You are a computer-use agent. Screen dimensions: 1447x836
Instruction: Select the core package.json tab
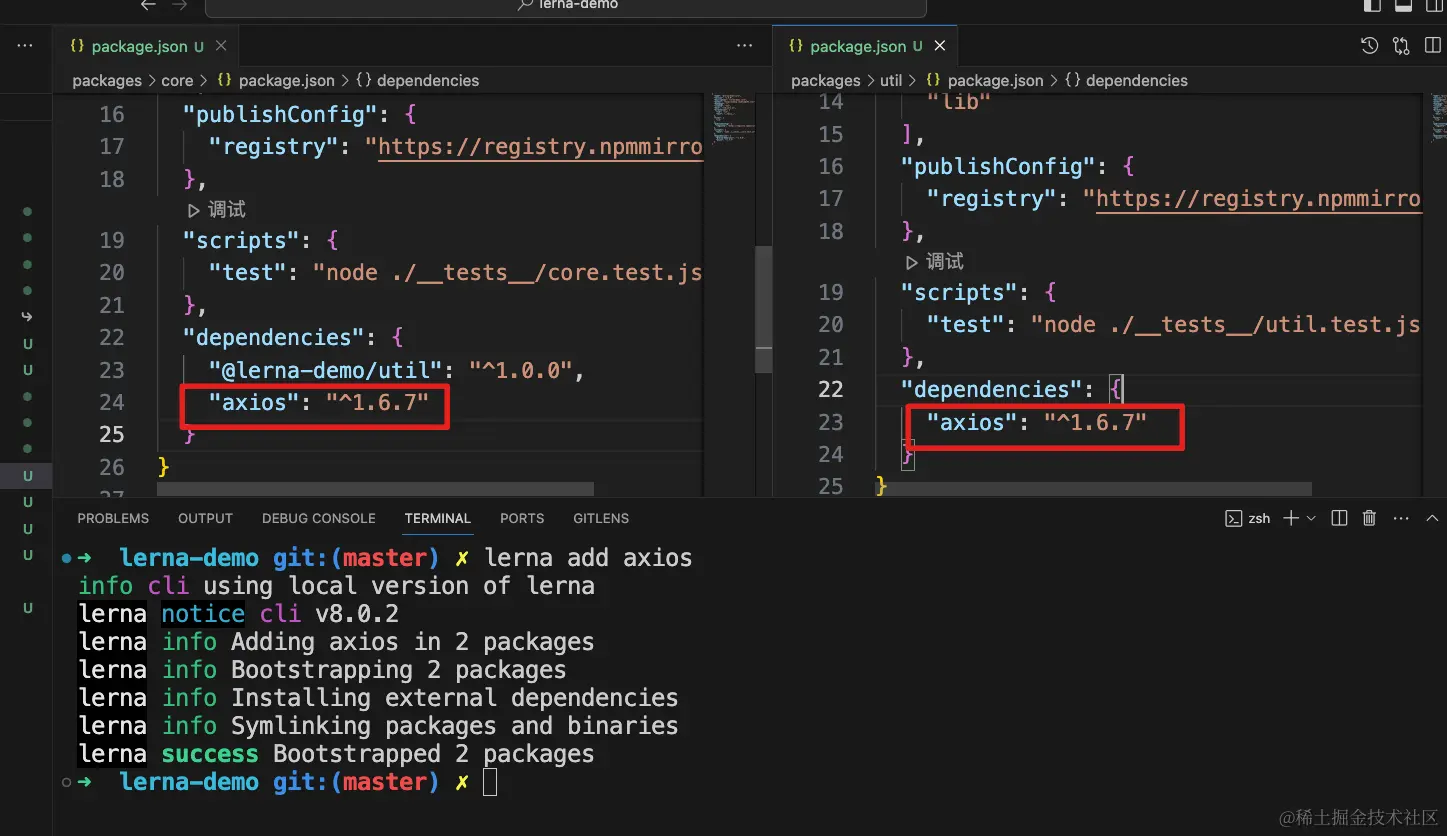coord(137,47)
